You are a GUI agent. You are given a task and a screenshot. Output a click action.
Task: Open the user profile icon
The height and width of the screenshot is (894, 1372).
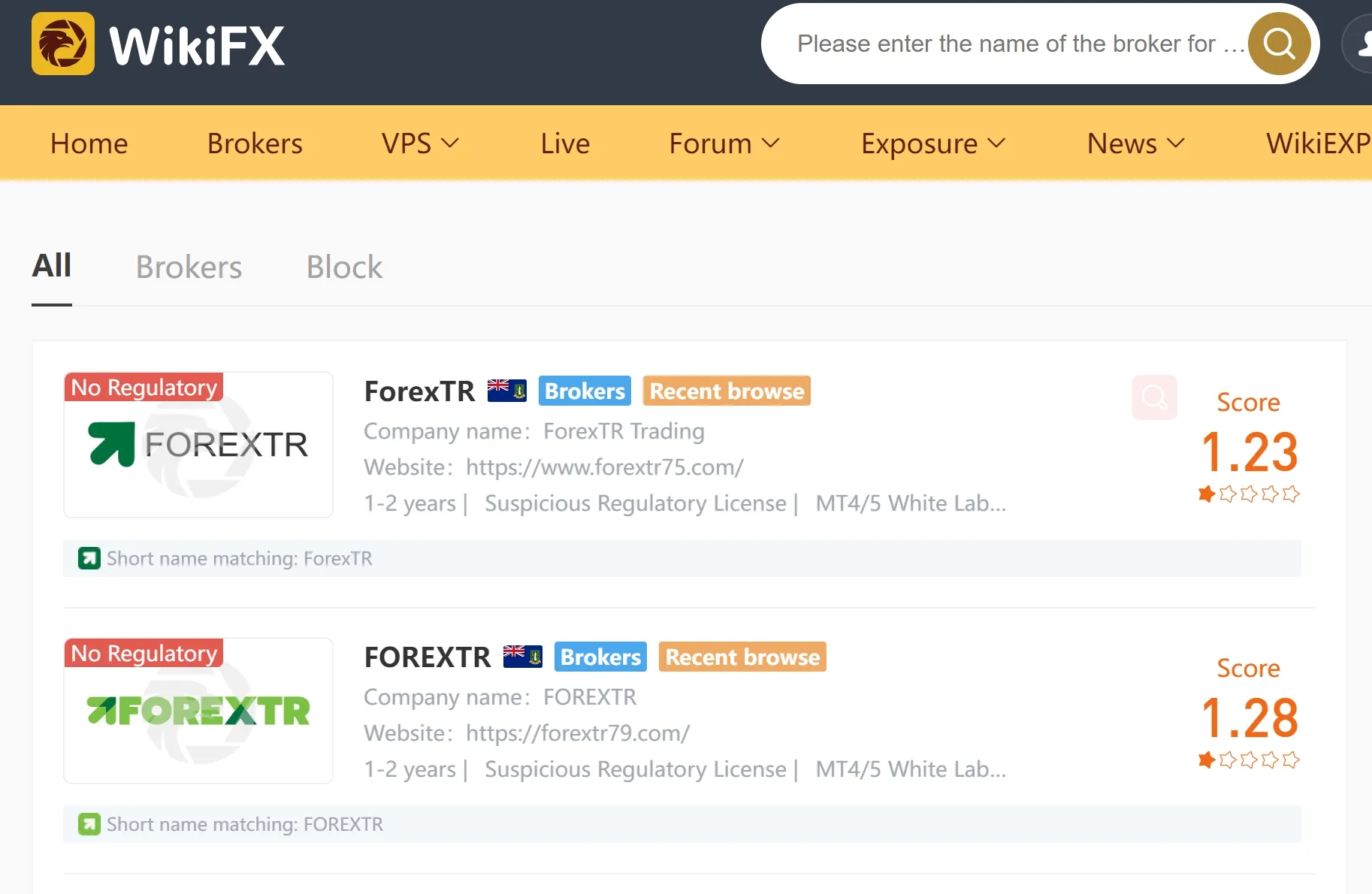pos(1360,44)
